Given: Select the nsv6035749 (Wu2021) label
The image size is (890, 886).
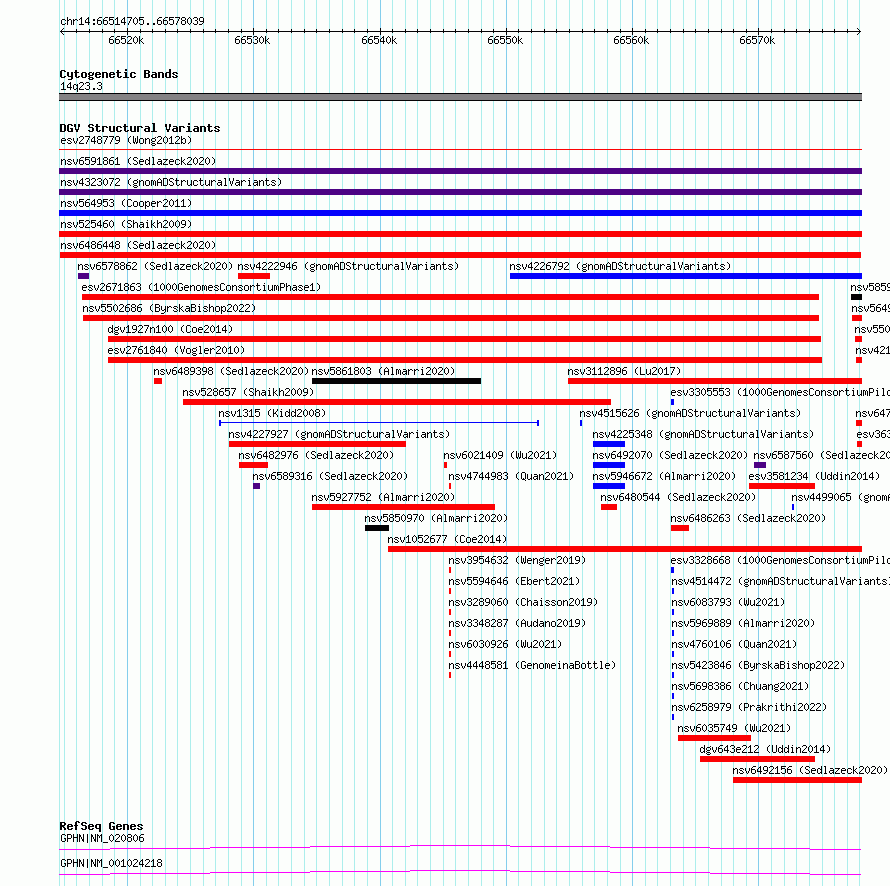Looking at the screenshot, I should 734,728.
